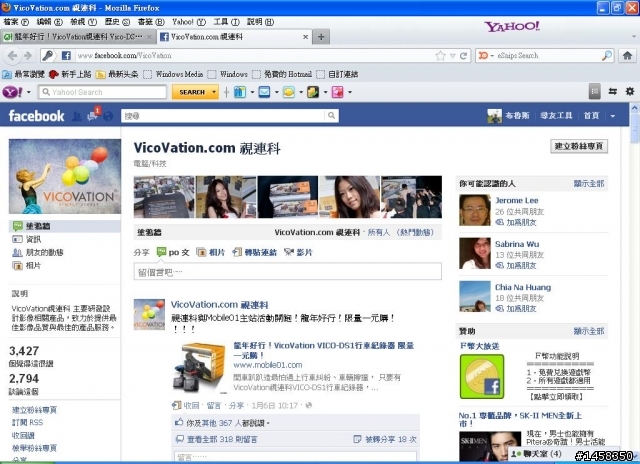
Task: Select po 文 status icon
Action: (x=162, y=252)
